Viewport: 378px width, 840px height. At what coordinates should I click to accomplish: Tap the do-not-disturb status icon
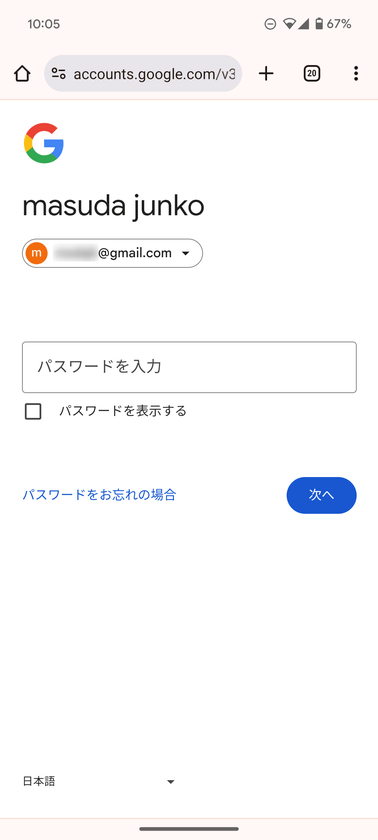(x=270, y=24)
